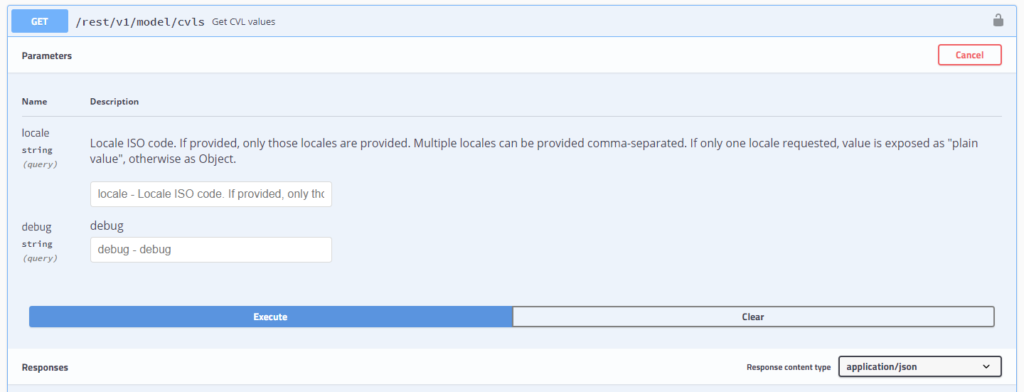The image size is (1024, 392).
Task: Click the /rest/v1/model/cvls endpoint path
Action: tap(142, 22)
